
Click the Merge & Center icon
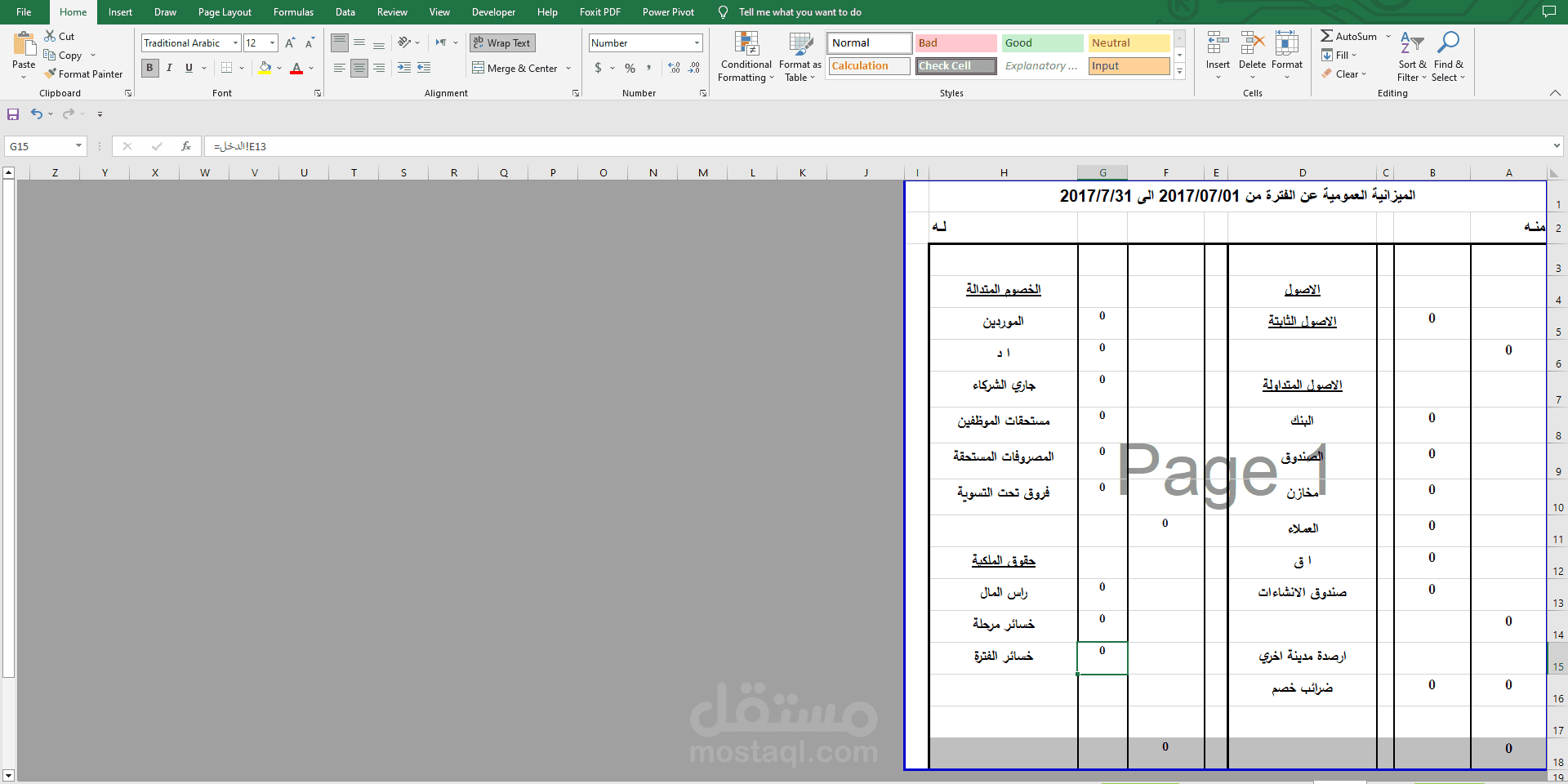pyautogui.click(x=479, y=68)
